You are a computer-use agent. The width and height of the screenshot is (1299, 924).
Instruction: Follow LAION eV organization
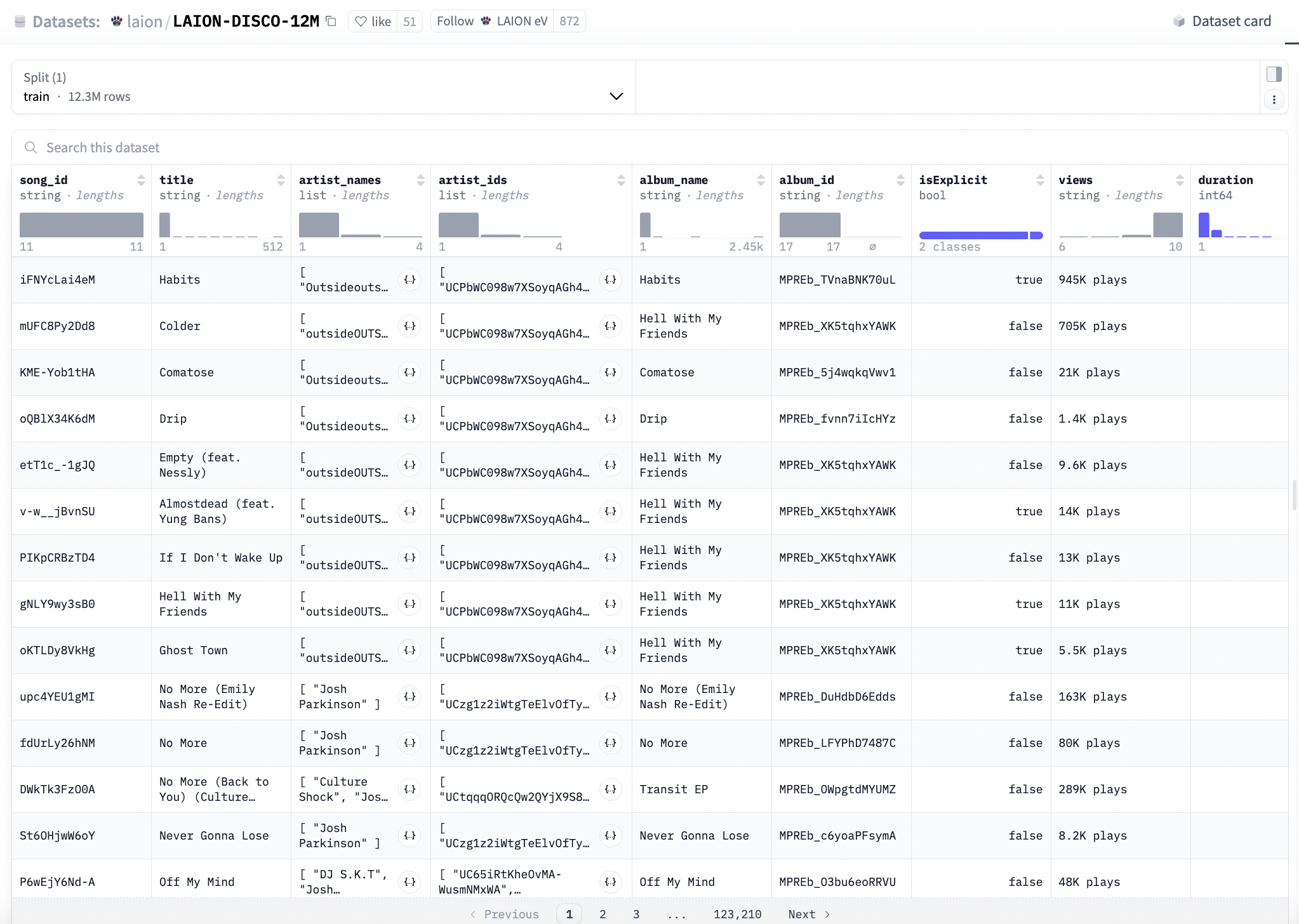pos(492,21)
